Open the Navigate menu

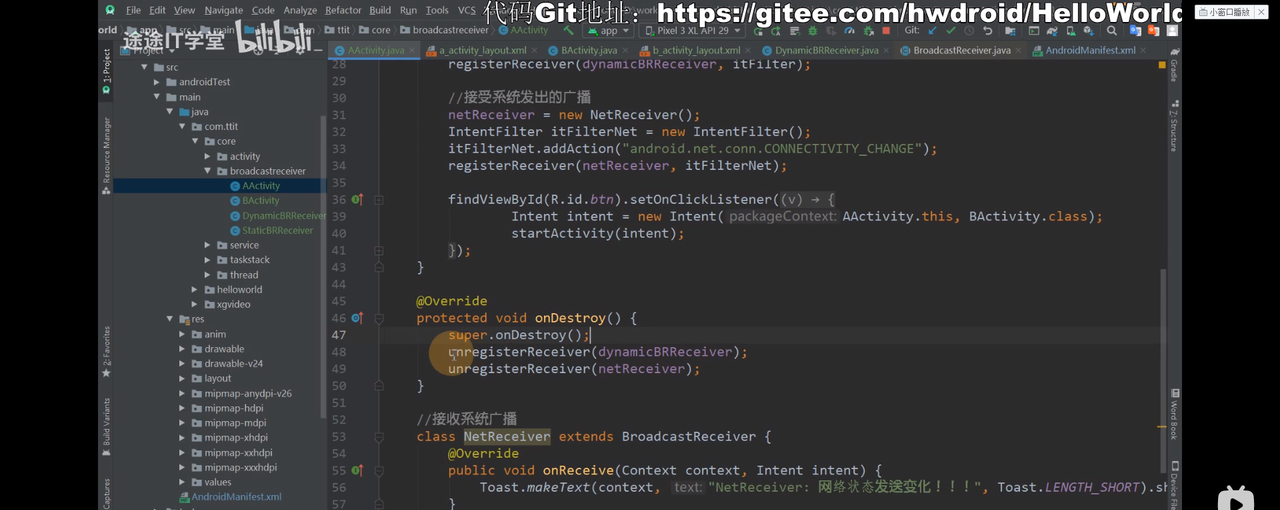pyautogui.click(x=223, y=10)
